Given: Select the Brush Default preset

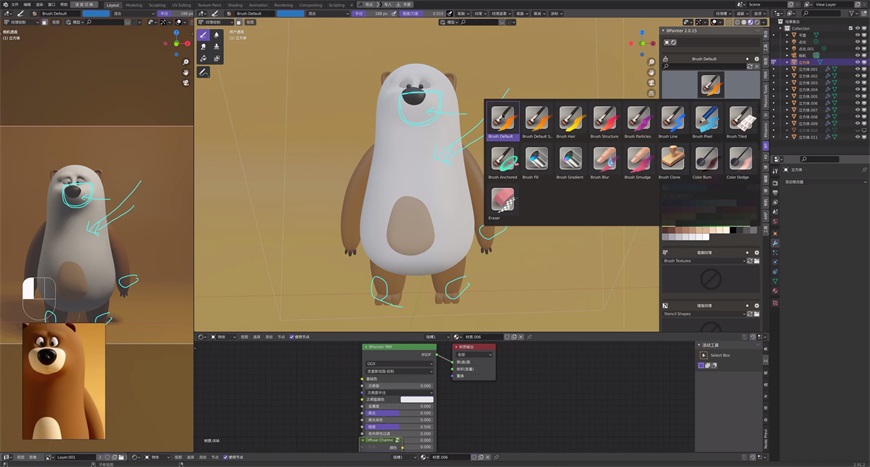Looking at the screenshot, I should point(503,121).
